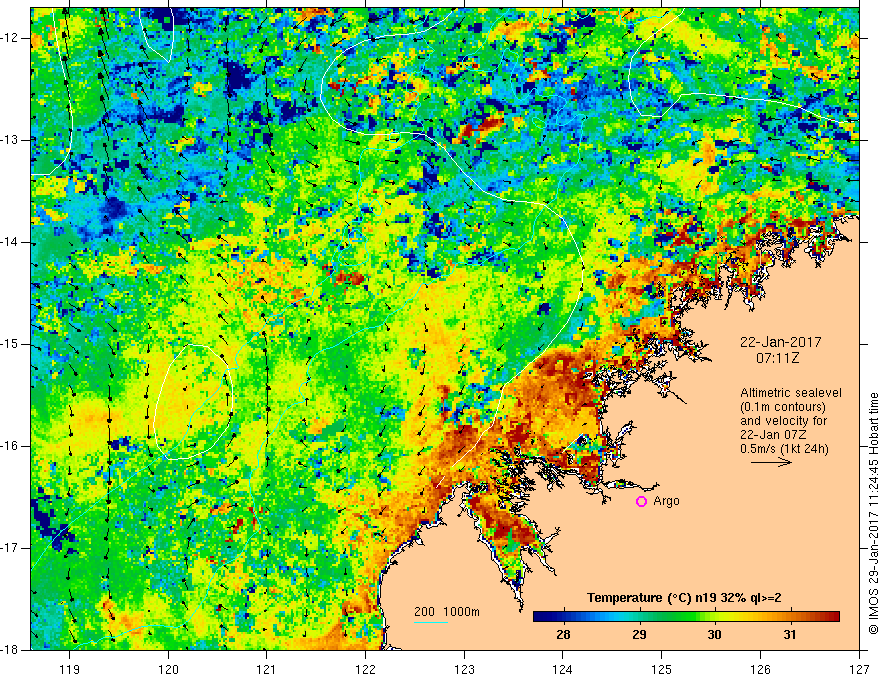Click the '0.5m/s (1kt 24h)' velocity text
The width and height of the screenshot is (880, 680).
[x=784, y=449]
